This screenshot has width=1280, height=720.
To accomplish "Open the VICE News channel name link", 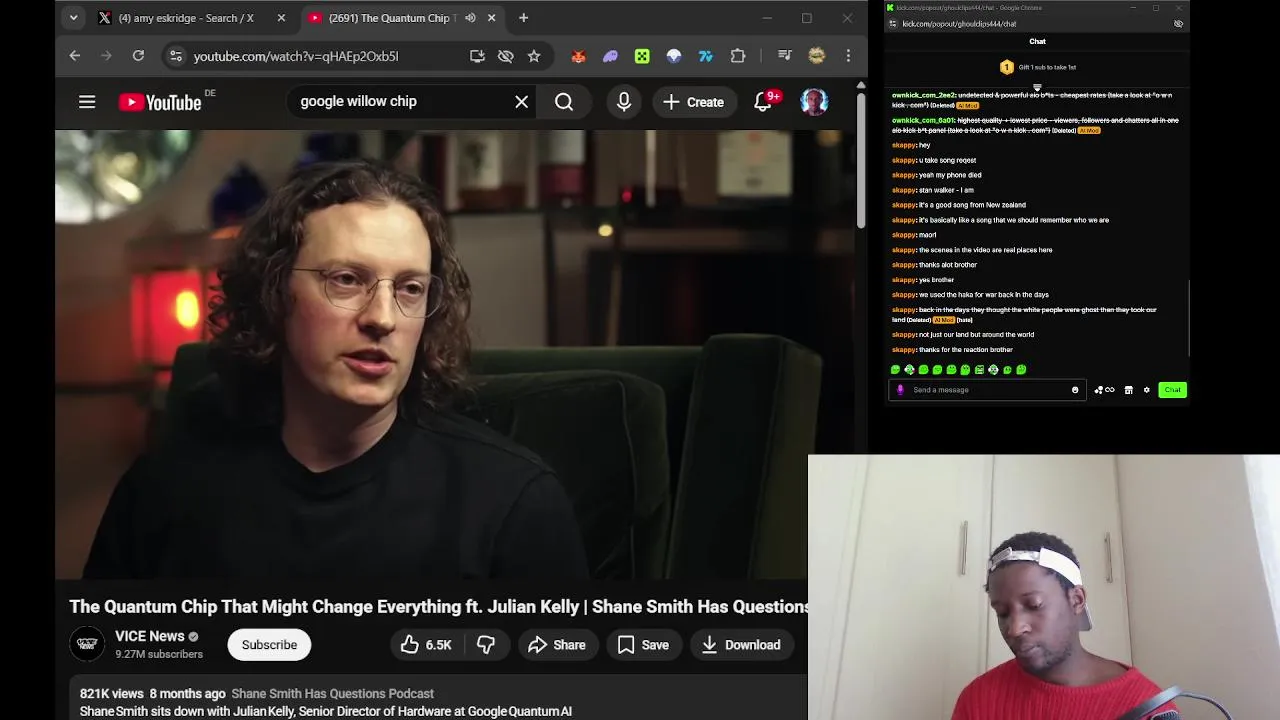I will pos(150,636).
